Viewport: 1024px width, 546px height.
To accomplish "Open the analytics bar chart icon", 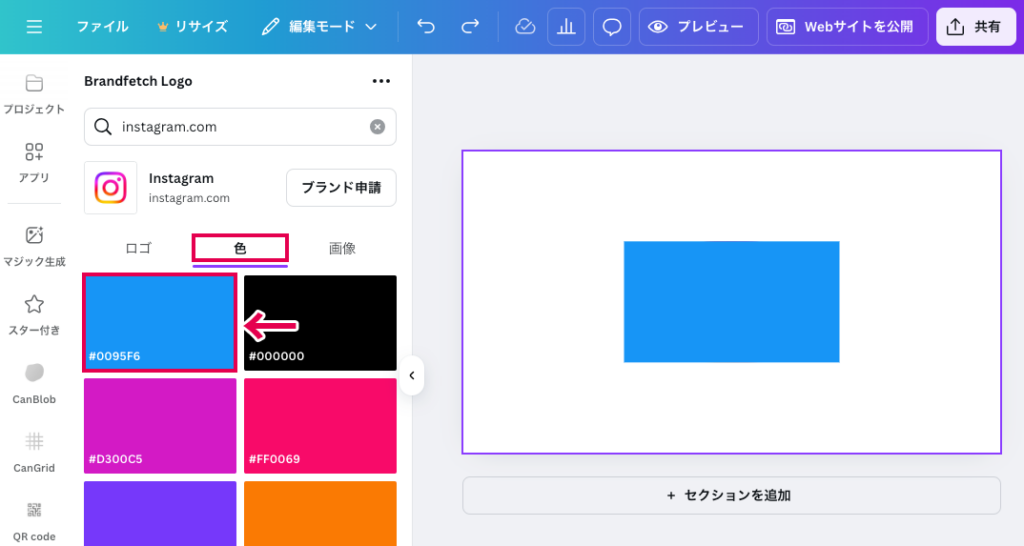I will click(566, 27).
